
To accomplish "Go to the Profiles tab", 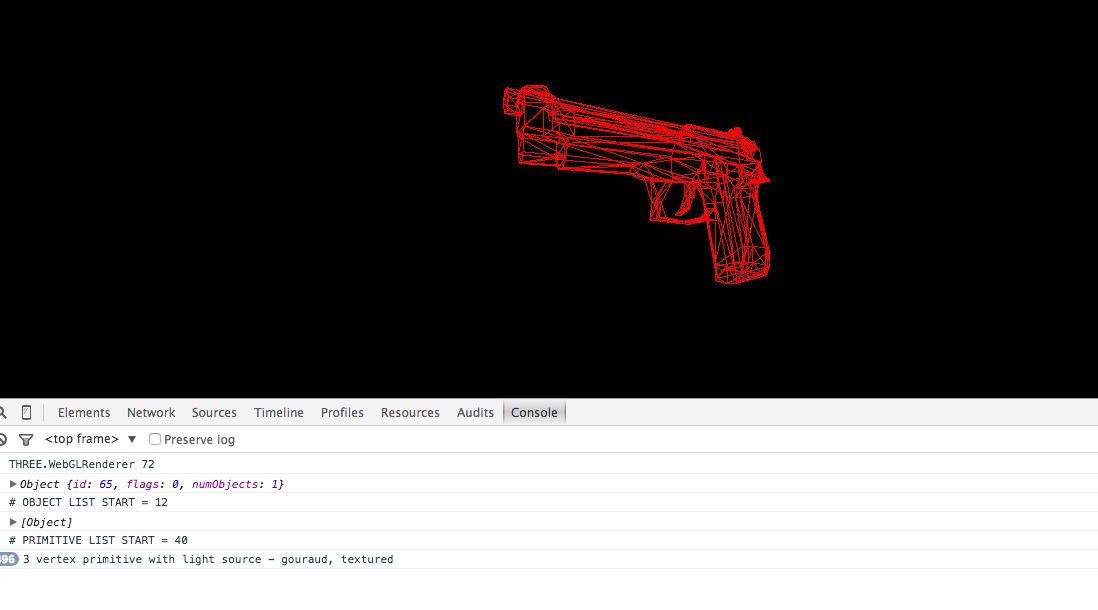I will pyautogui.click(x=342, y=413).
